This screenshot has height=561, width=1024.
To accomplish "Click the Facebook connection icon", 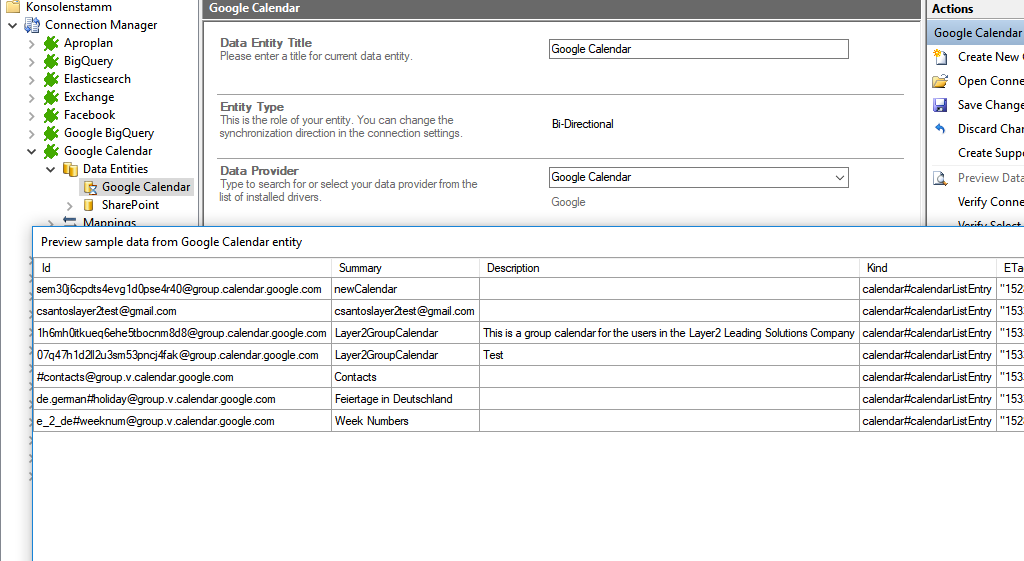I will [x=51, y=115].
